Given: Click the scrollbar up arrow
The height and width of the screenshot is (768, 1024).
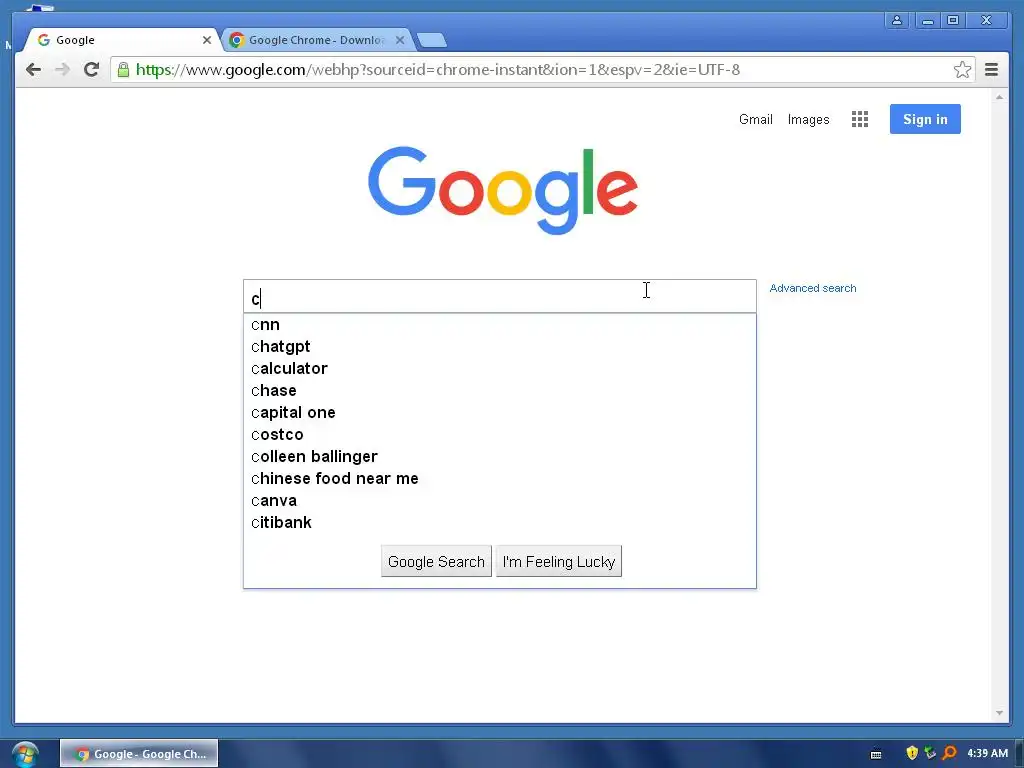Looking at the screenshot, I should (999, 97).
